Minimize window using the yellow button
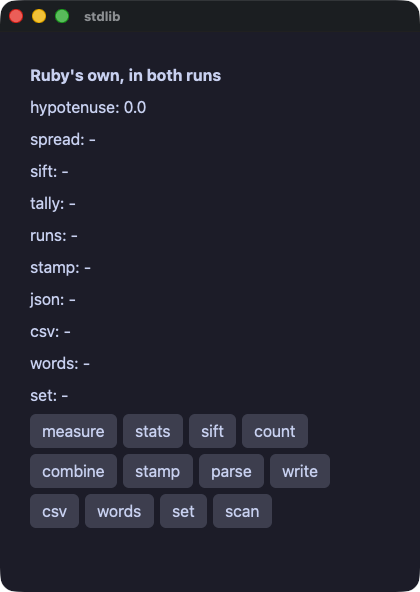Viewport: 420px width, 592px height. 39,16
